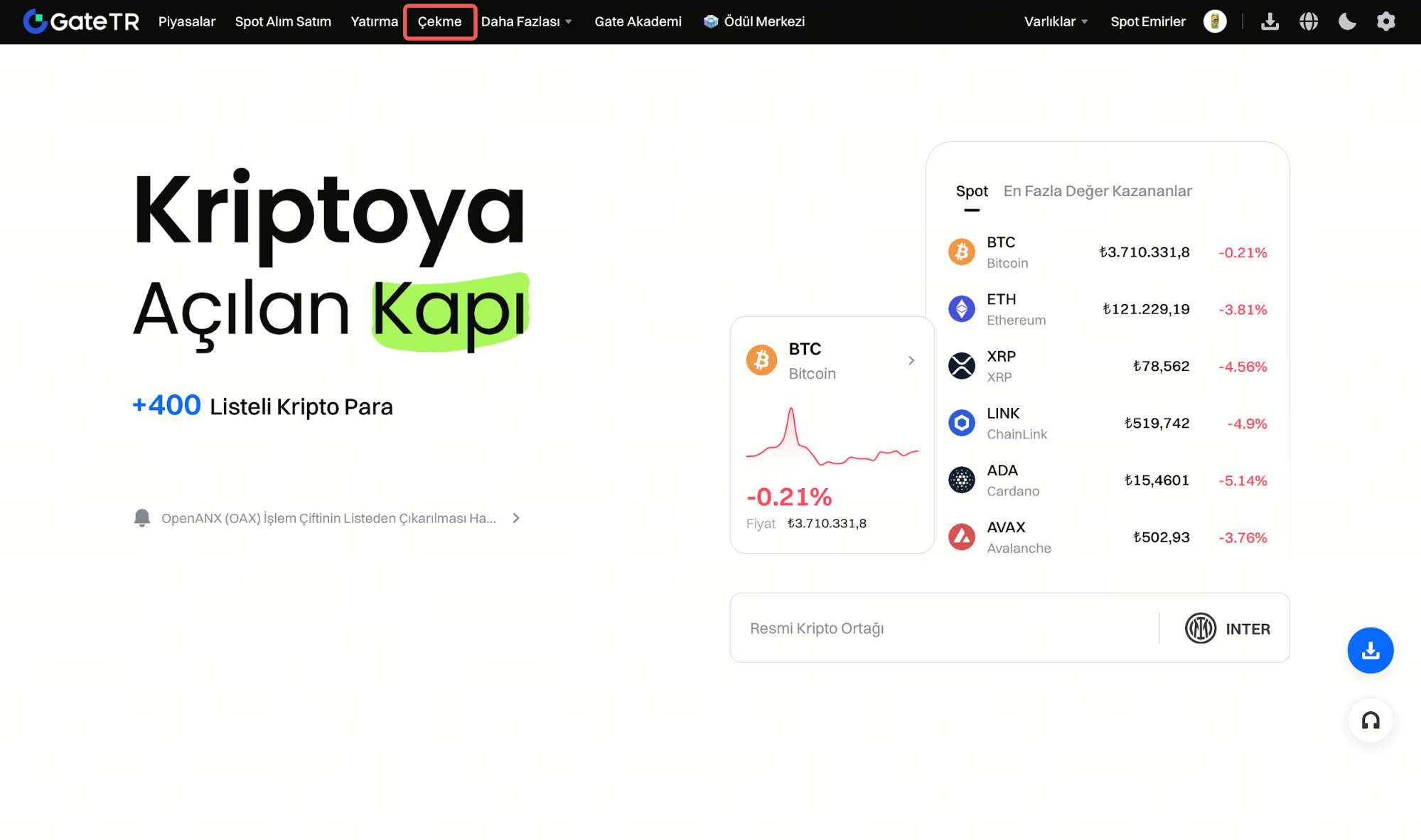Click the GateTR logo

click(81, 21)
